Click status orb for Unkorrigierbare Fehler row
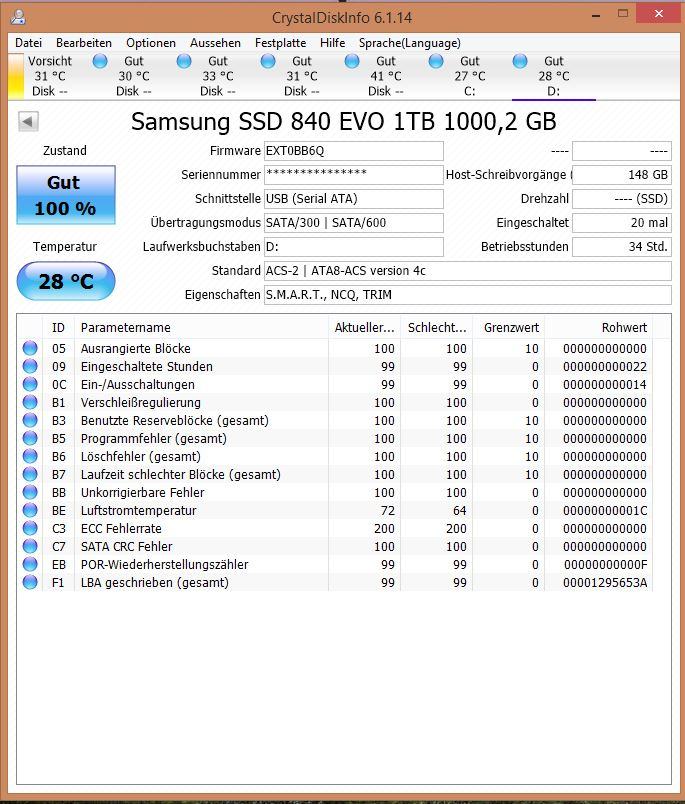 click(x=30, y=492)
